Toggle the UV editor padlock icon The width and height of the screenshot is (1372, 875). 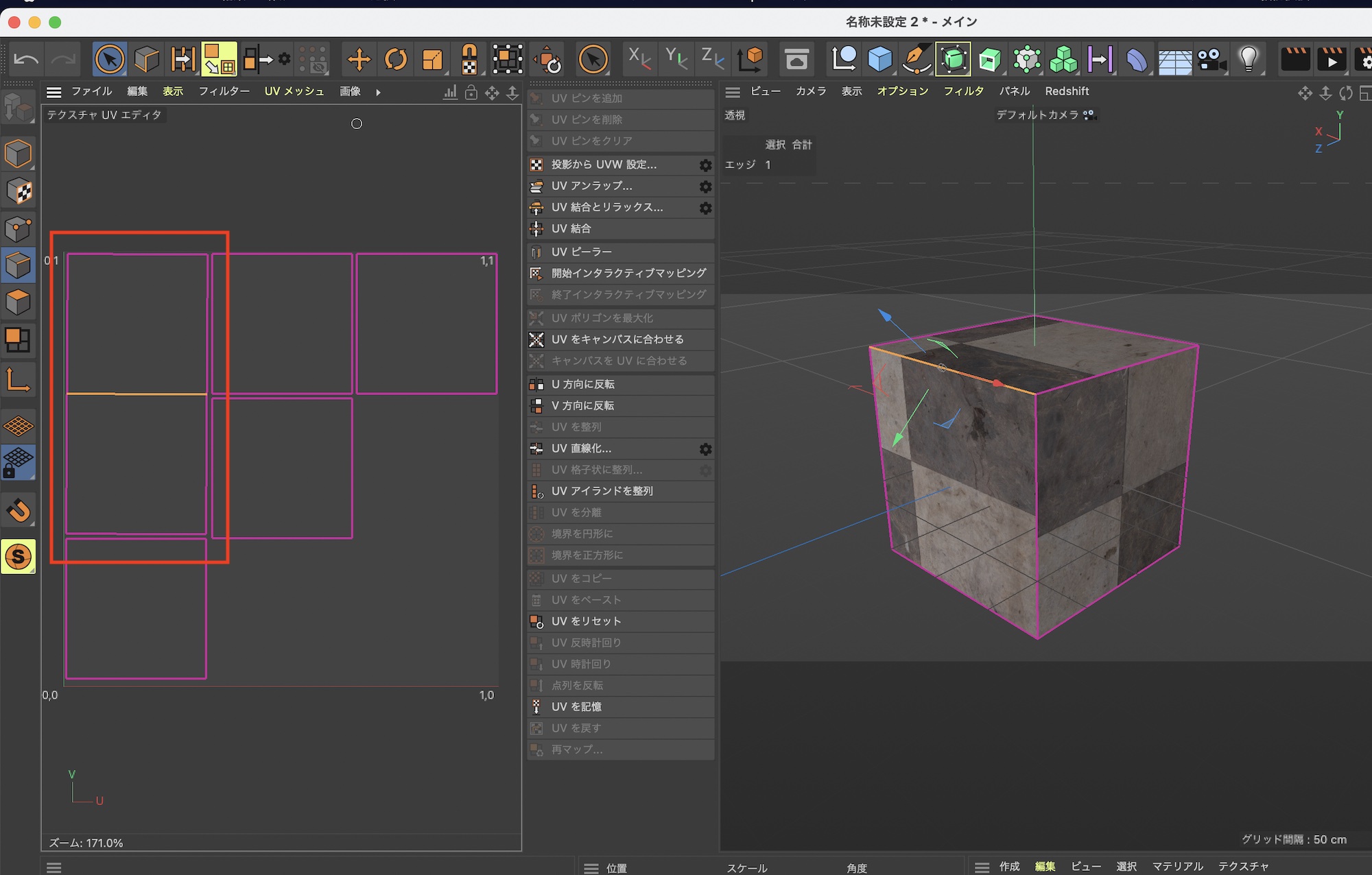(x=471, y=93)
